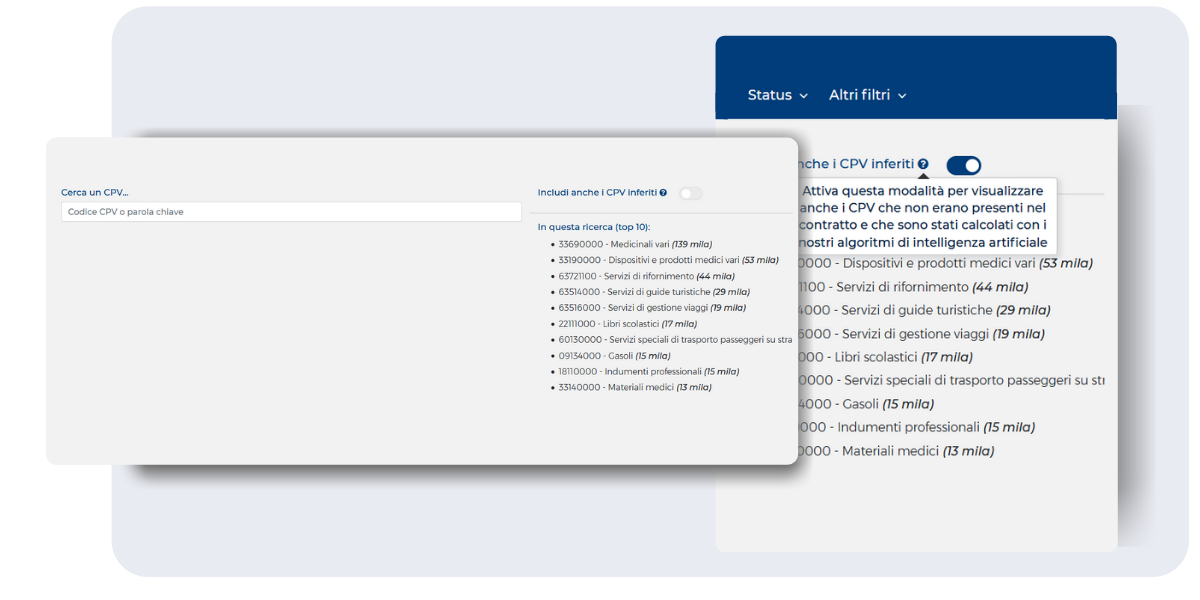This screenshot has width=1200, height=600.
Task: Expand the Altri filtri dropdown
Action: click(x=867, y=95)
